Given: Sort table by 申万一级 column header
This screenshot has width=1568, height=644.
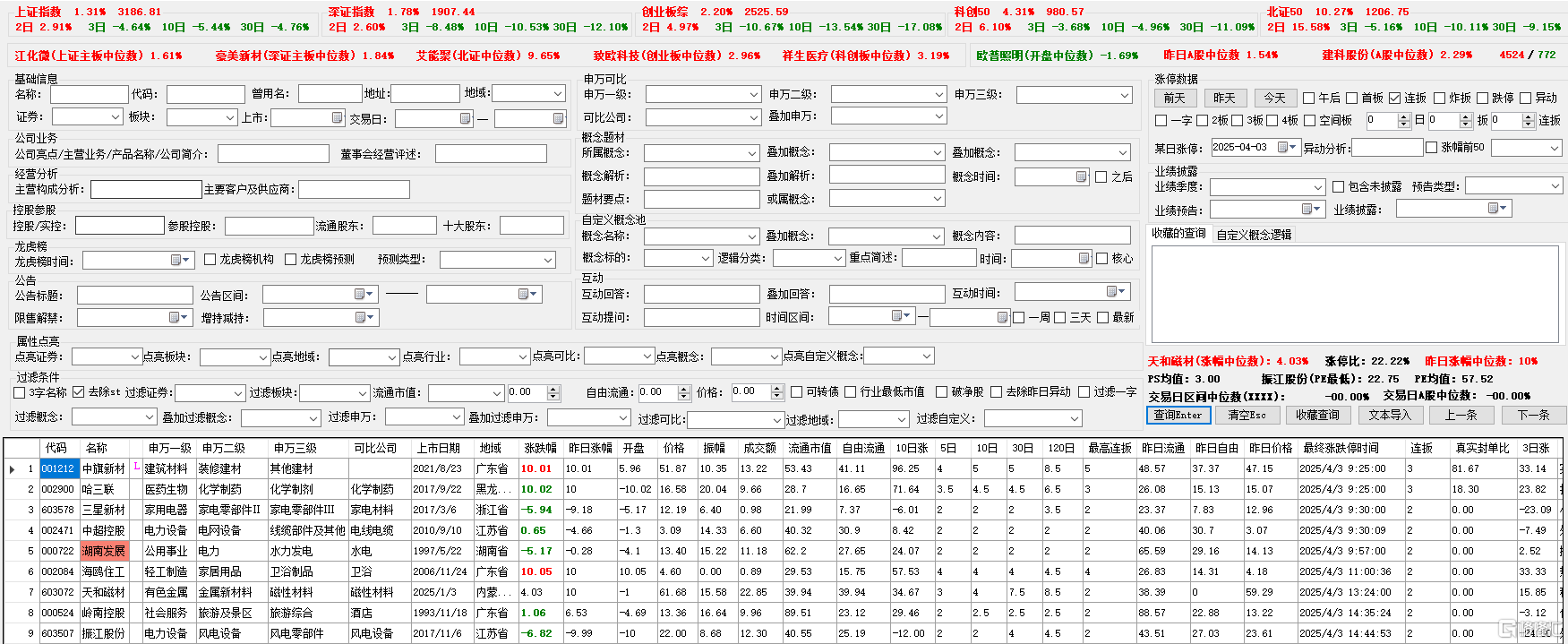Looking at the screenshot, I should (170, 448).
